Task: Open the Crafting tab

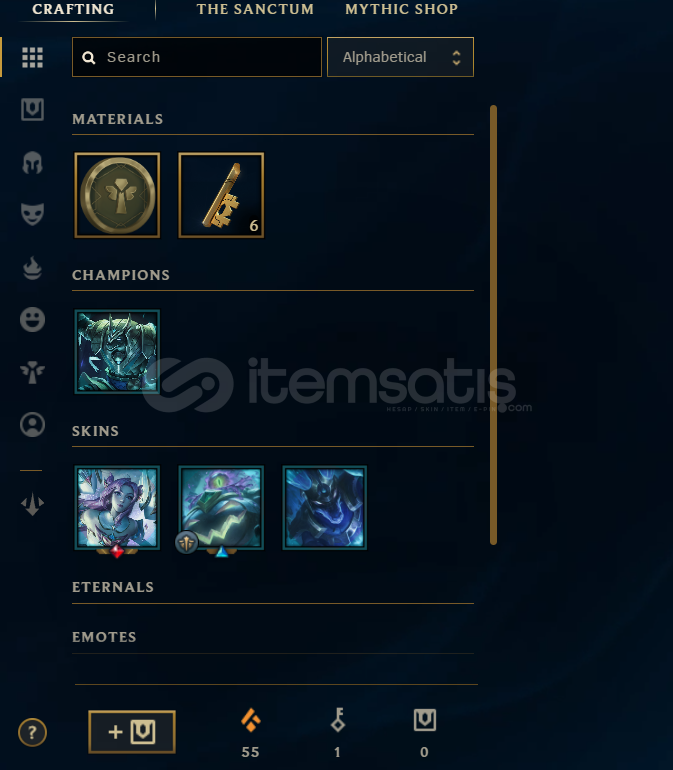Action: point(73,9)
